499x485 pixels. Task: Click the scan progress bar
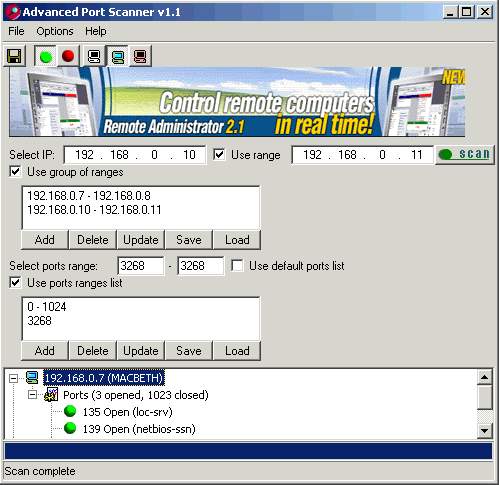[x=248, y=451]
